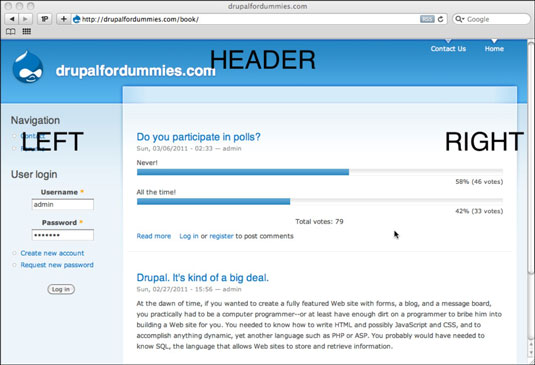Click the Username input field

[x=63, y=205]
